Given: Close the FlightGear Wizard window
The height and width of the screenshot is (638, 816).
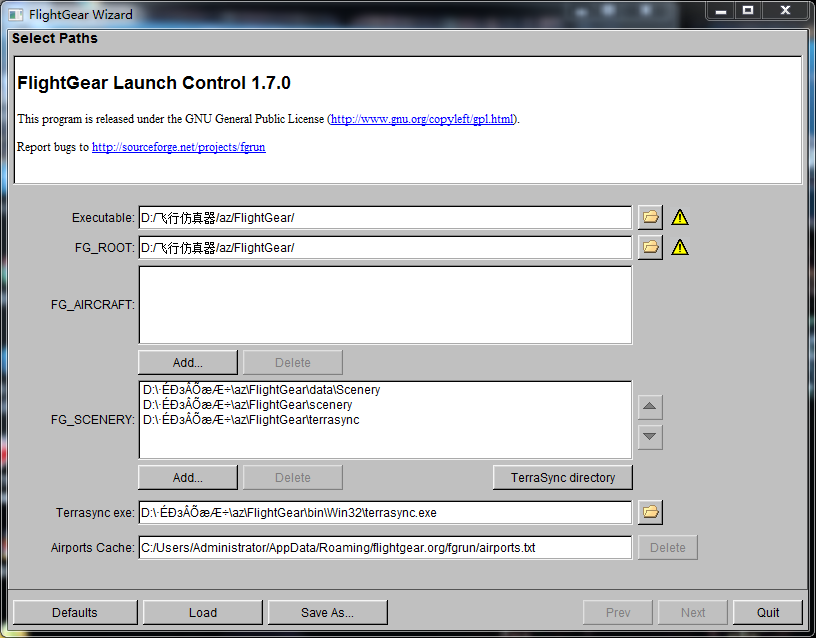Looking at the screenshot, I should pyautogui.click(x=786, y=11).
